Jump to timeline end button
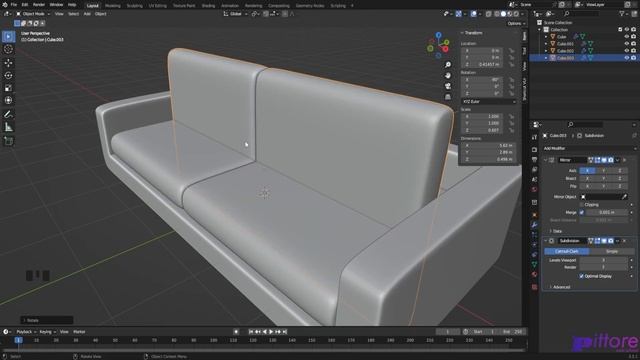This screenshot has width=640, height=360. point(285,332)
